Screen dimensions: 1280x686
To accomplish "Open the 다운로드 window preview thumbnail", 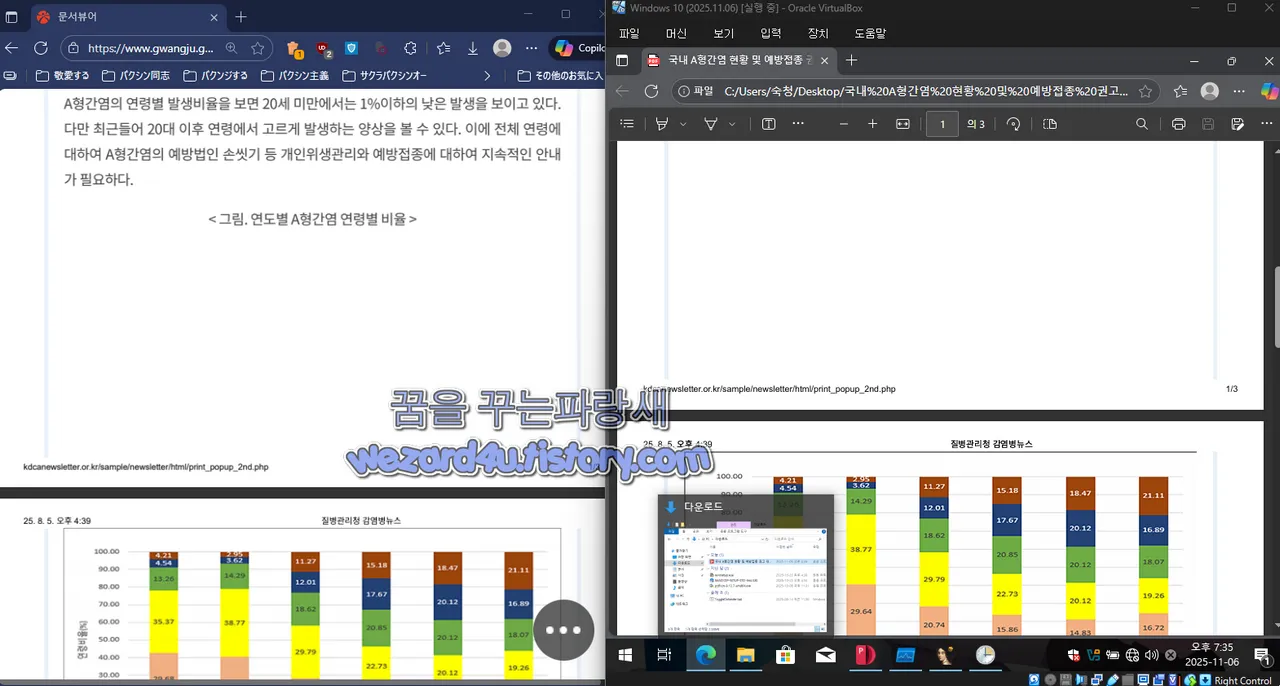I will (x=745, y=563).
